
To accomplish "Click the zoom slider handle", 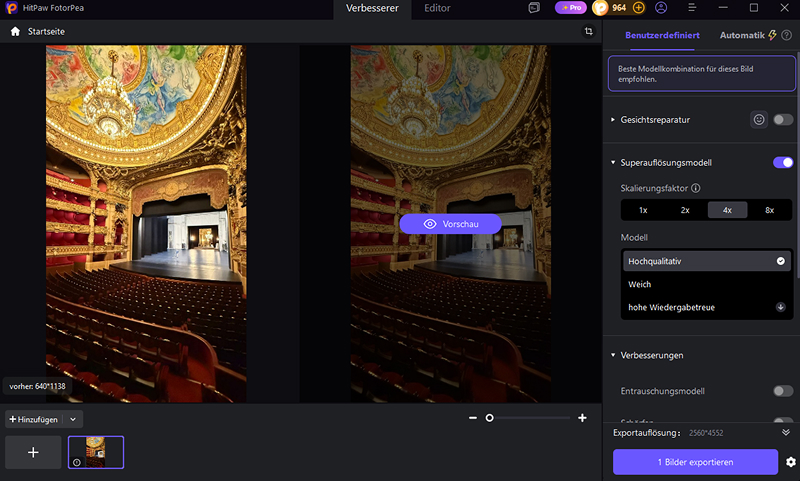I will (x=489, y=418).
